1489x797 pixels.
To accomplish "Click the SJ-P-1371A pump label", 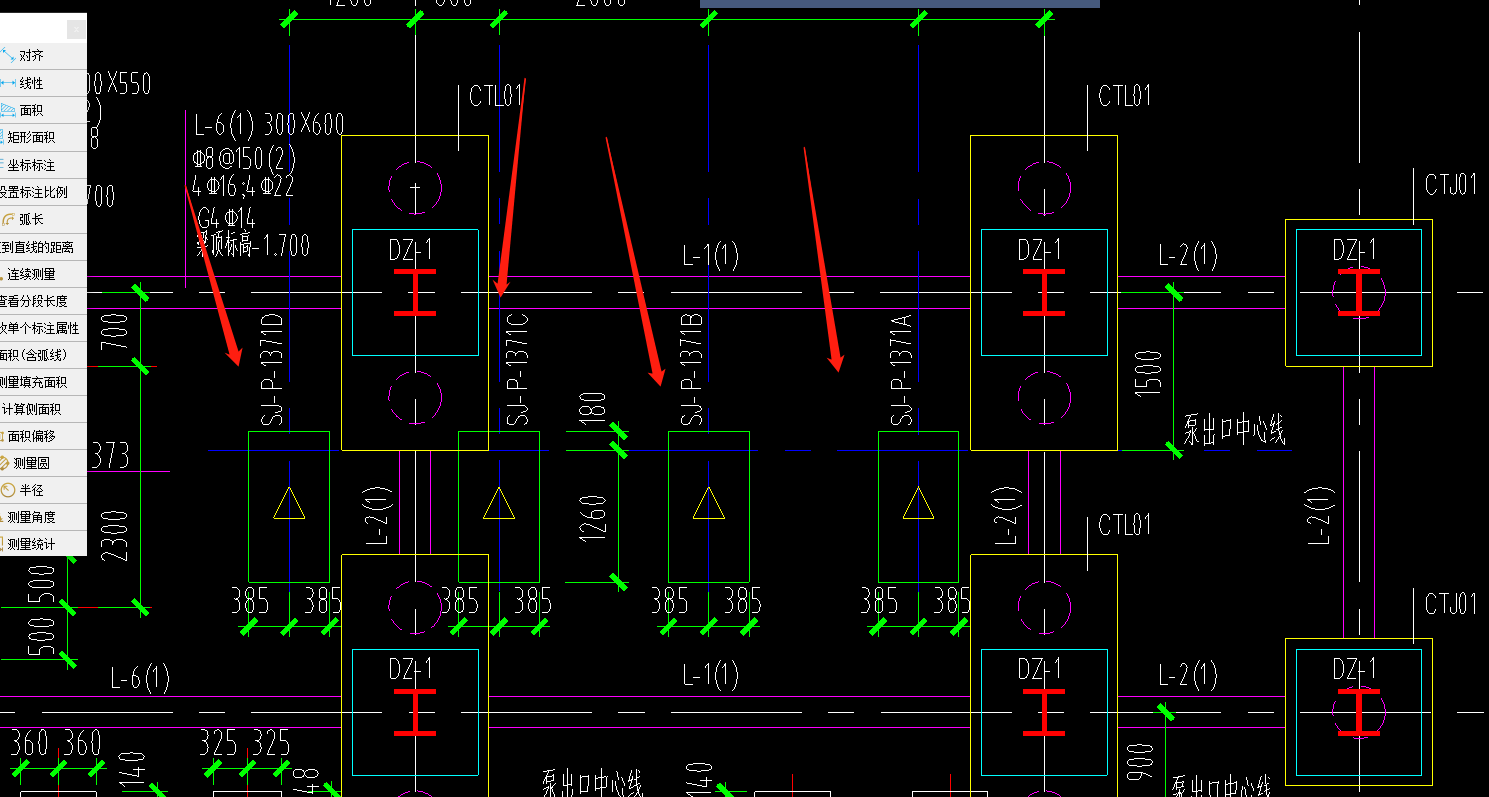I will click(903, 369).
